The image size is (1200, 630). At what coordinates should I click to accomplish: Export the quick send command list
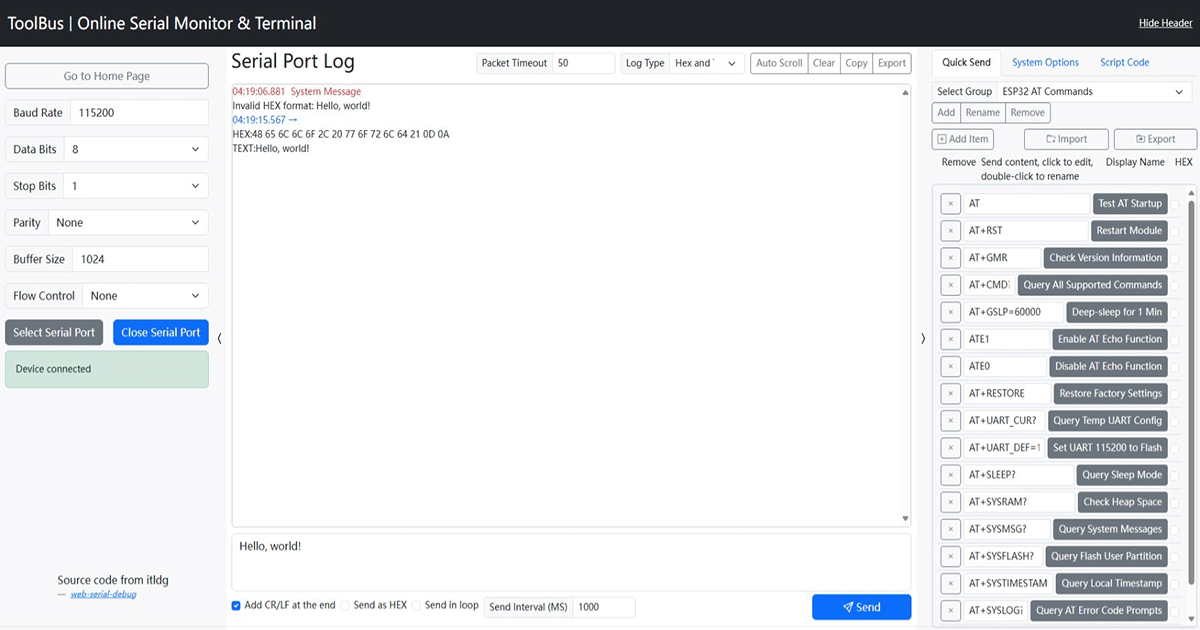[1155, 138]
